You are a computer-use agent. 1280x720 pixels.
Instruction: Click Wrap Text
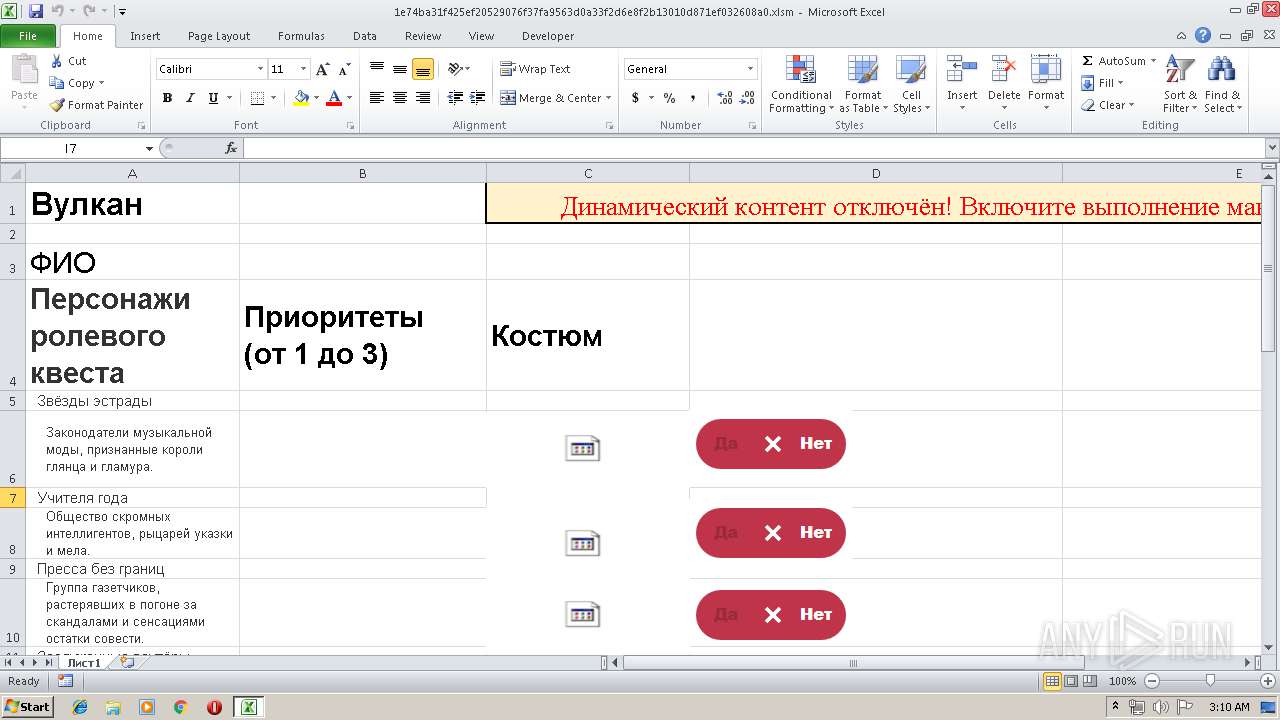point(535,69)
